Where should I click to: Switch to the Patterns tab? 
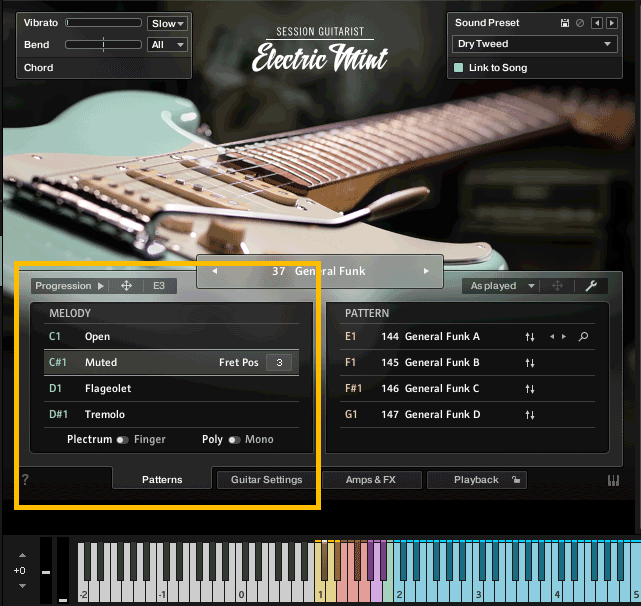(x=162, y=479)
